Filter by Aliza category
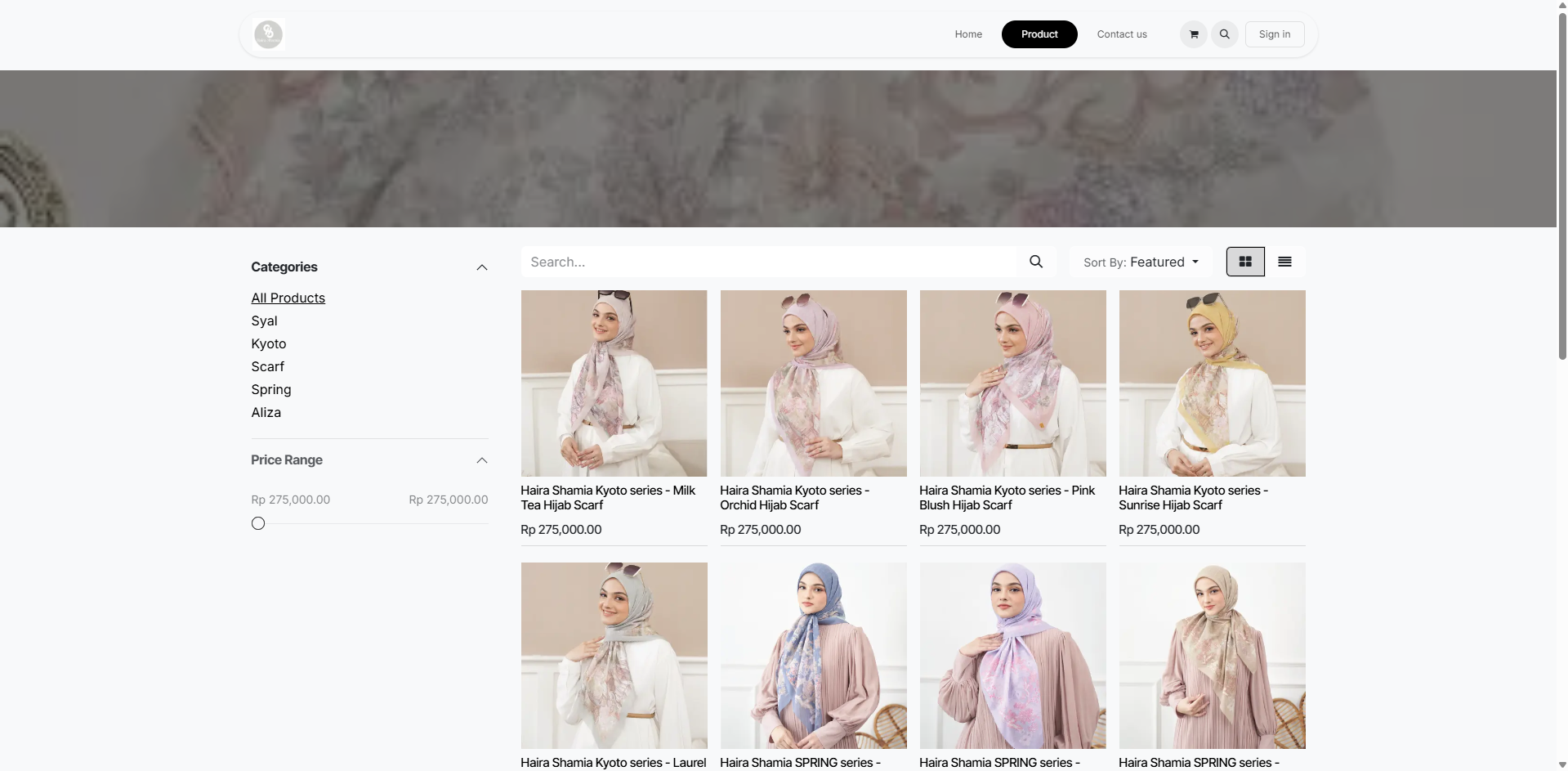Viewport: 1568px width, 771px height. pyautogui.click(x=266, y=412)
